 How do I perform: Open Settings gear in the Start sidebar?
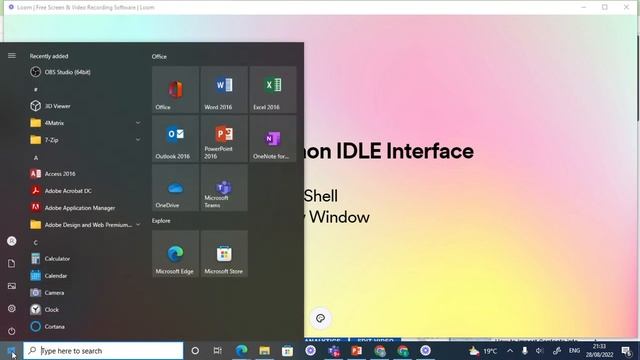[12, 309]
